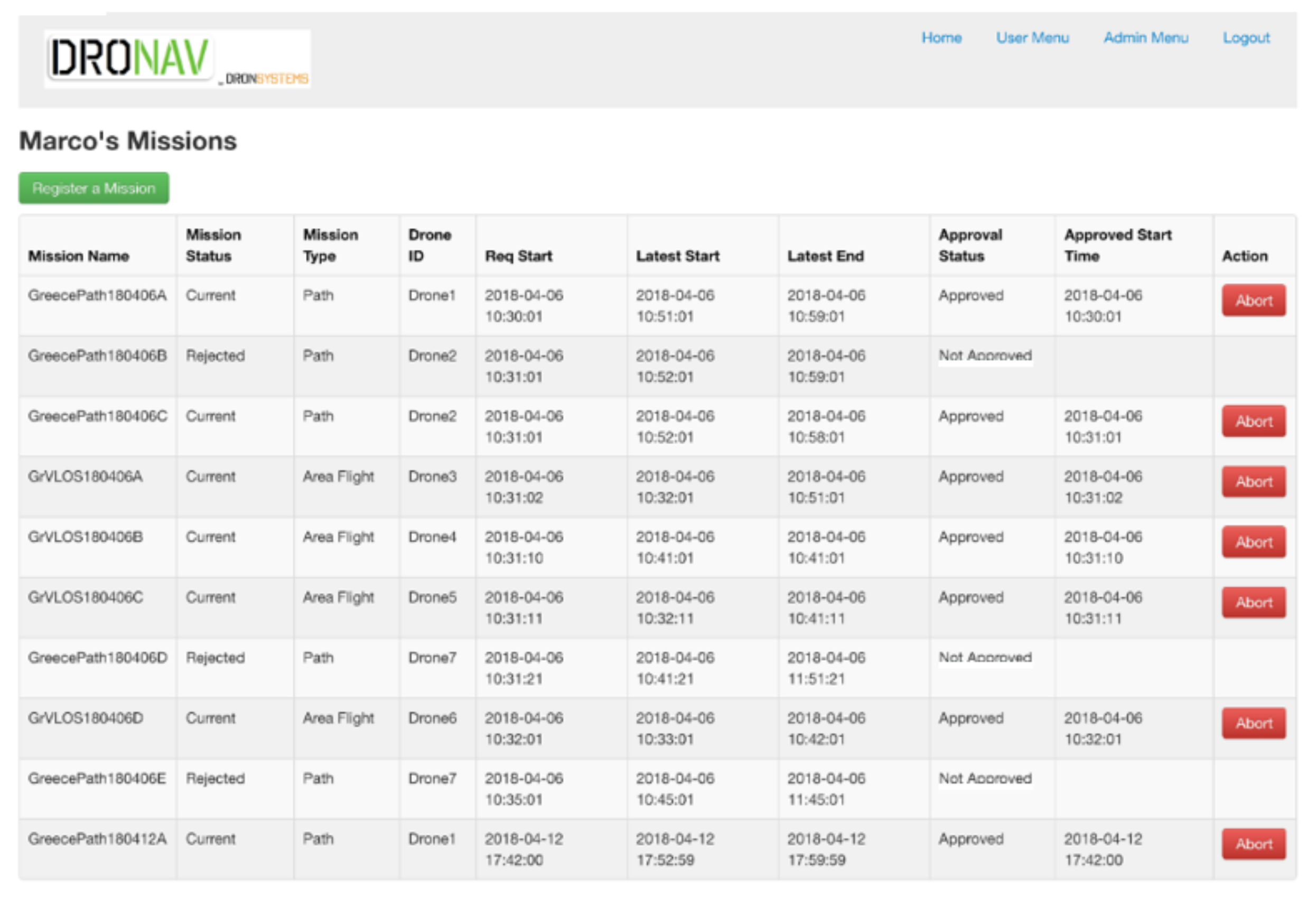The width and height of the screenshot is (1316, 898).
Task: Abort the GreecePath180406C mission
Action: pyautogui.click(x=1253, y=421)
